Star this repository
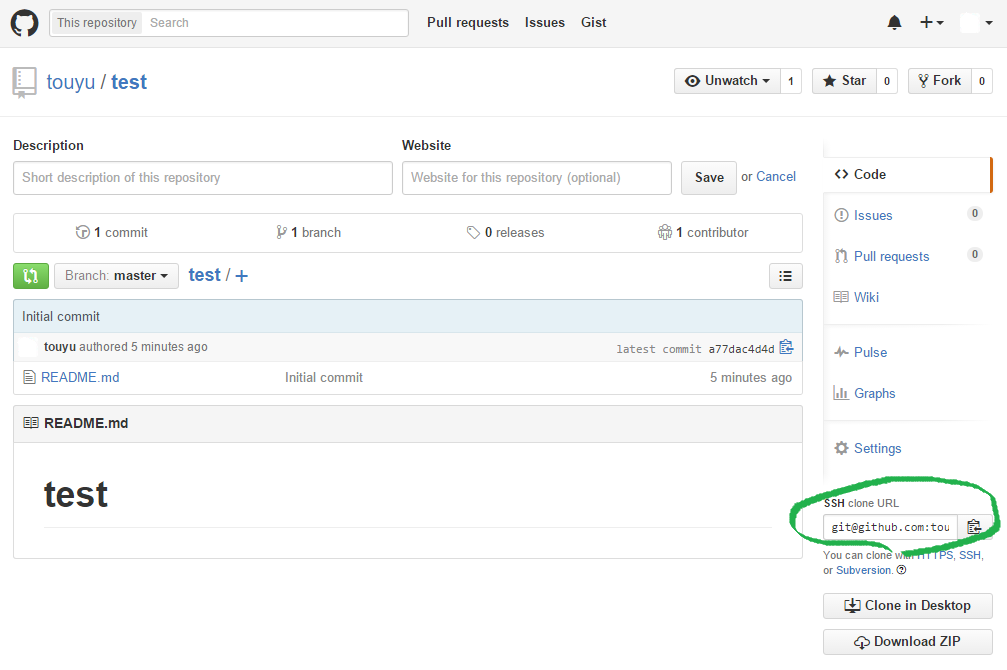 click(x=844, y=81)
